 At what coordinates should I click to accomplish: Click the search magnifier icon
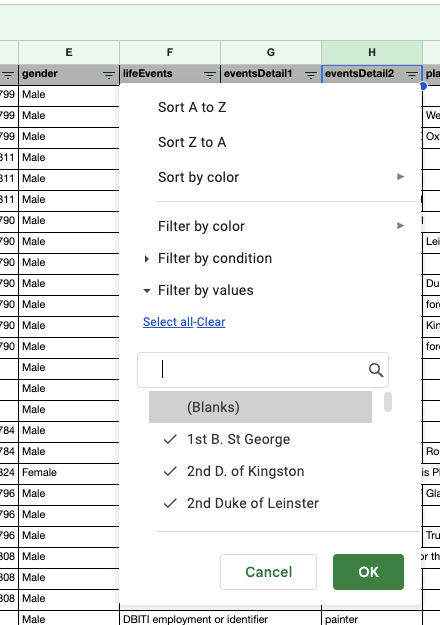tap(376, 370)
